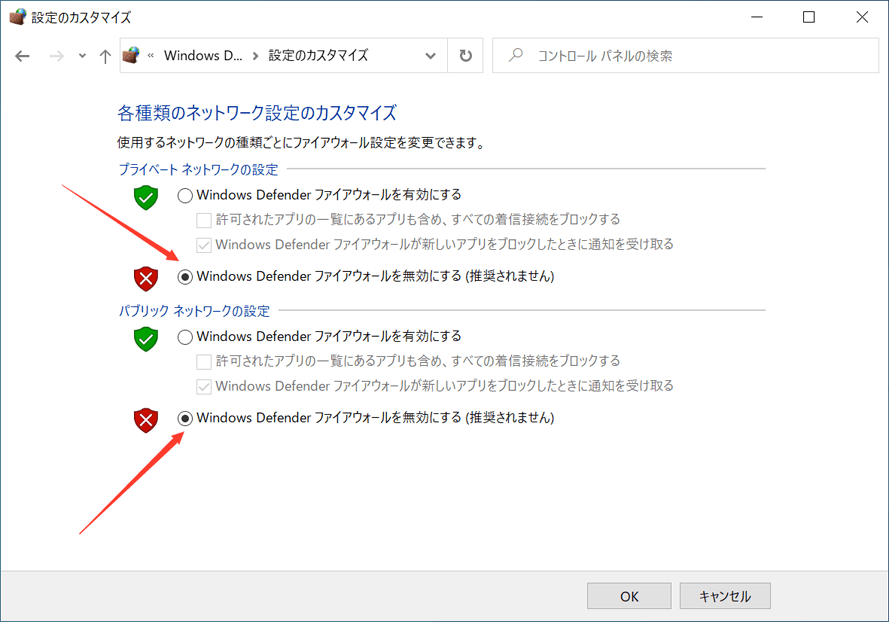Expand the breadcrumb overflow chevron
This screenshot has width=889, height=622.
pos(151,56)
